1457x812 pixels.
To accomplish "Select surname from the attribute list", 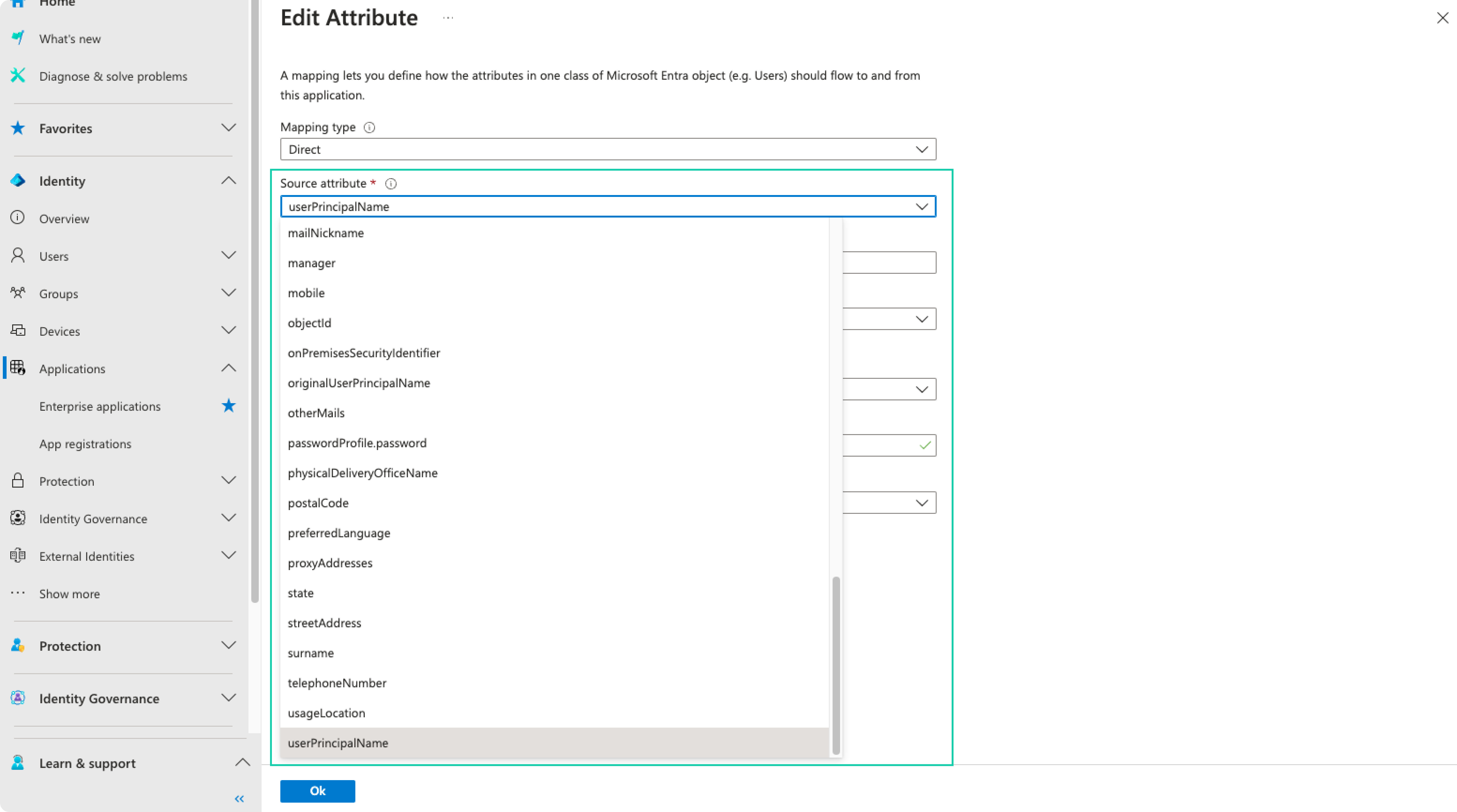I will pos(554,653).
